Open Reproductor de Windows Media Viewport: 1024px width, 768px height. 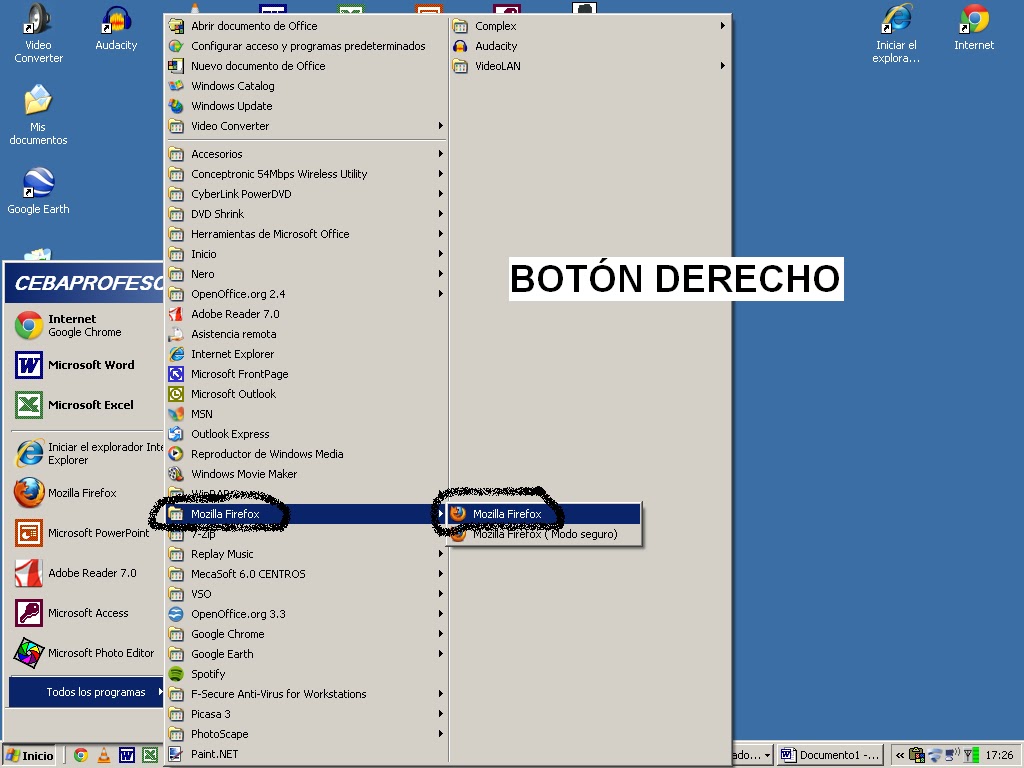point(307,454)
